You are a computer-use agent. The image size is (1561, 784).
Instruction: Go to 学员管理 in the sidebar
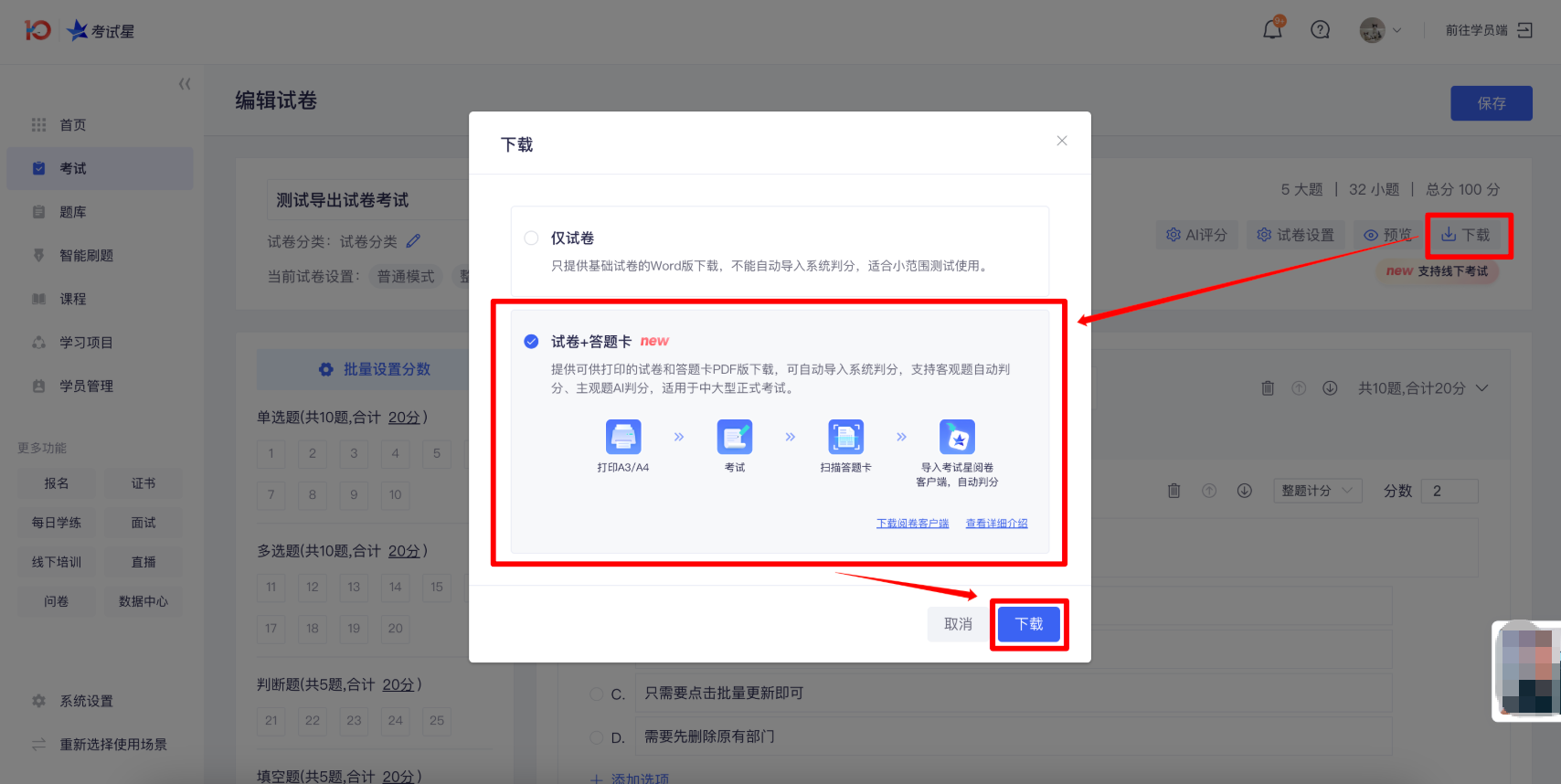pos(86,387)
